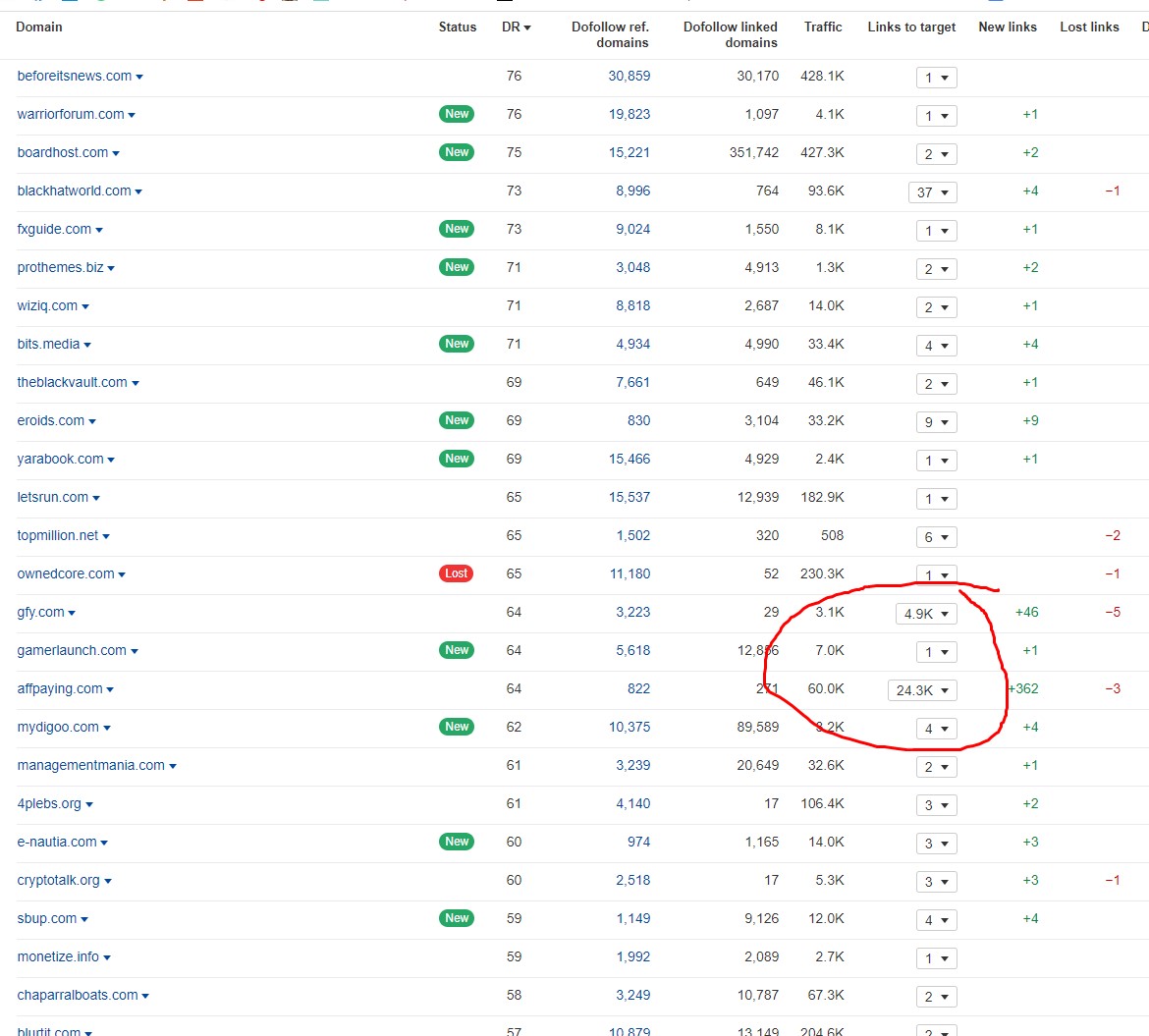Open the links-to-target dropdown for sbup.com
The image size is (1149, 1036).
pyautogui.click(x=937, y=920)
